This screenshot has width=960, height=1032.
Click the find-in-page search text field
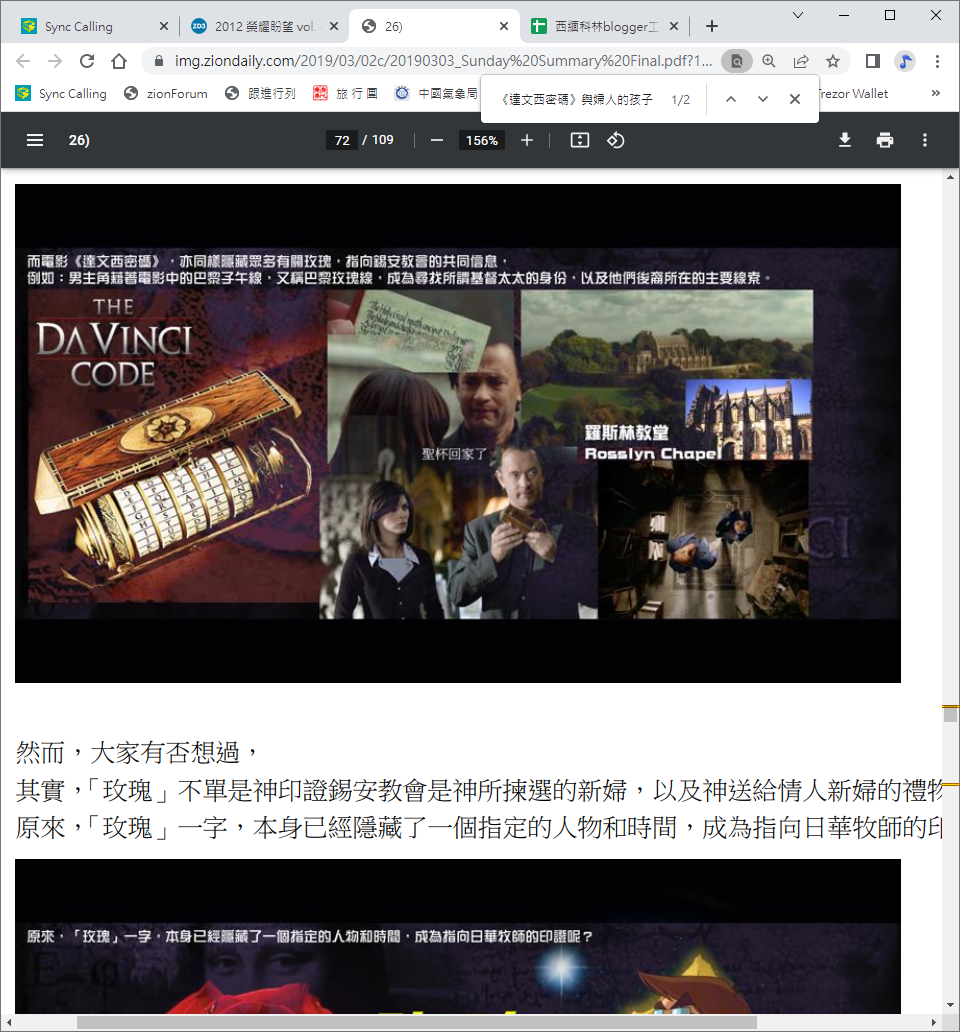(x=577, y=99)
